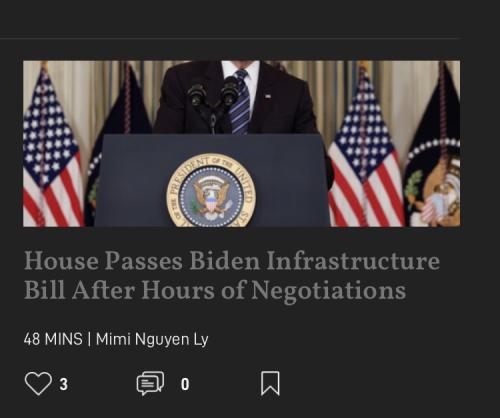Click the 48 MINS timestamp
This screenshot has height=418, width=500.
tap(53, 339)
